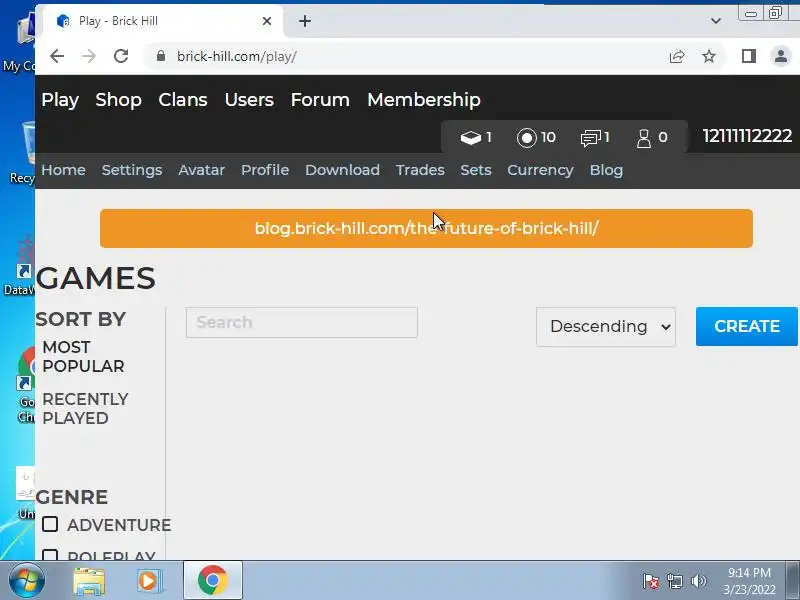Click the Chrome taskbar icon
Image resolution: width=800 pixels, height=600 pixels.
213,581
